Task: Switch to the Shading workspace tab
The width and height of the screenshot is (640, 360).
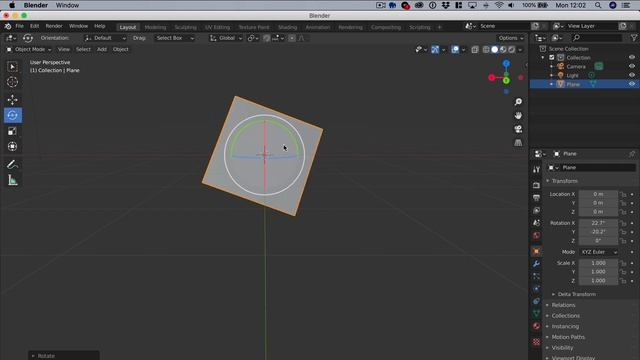Action: 287,27
